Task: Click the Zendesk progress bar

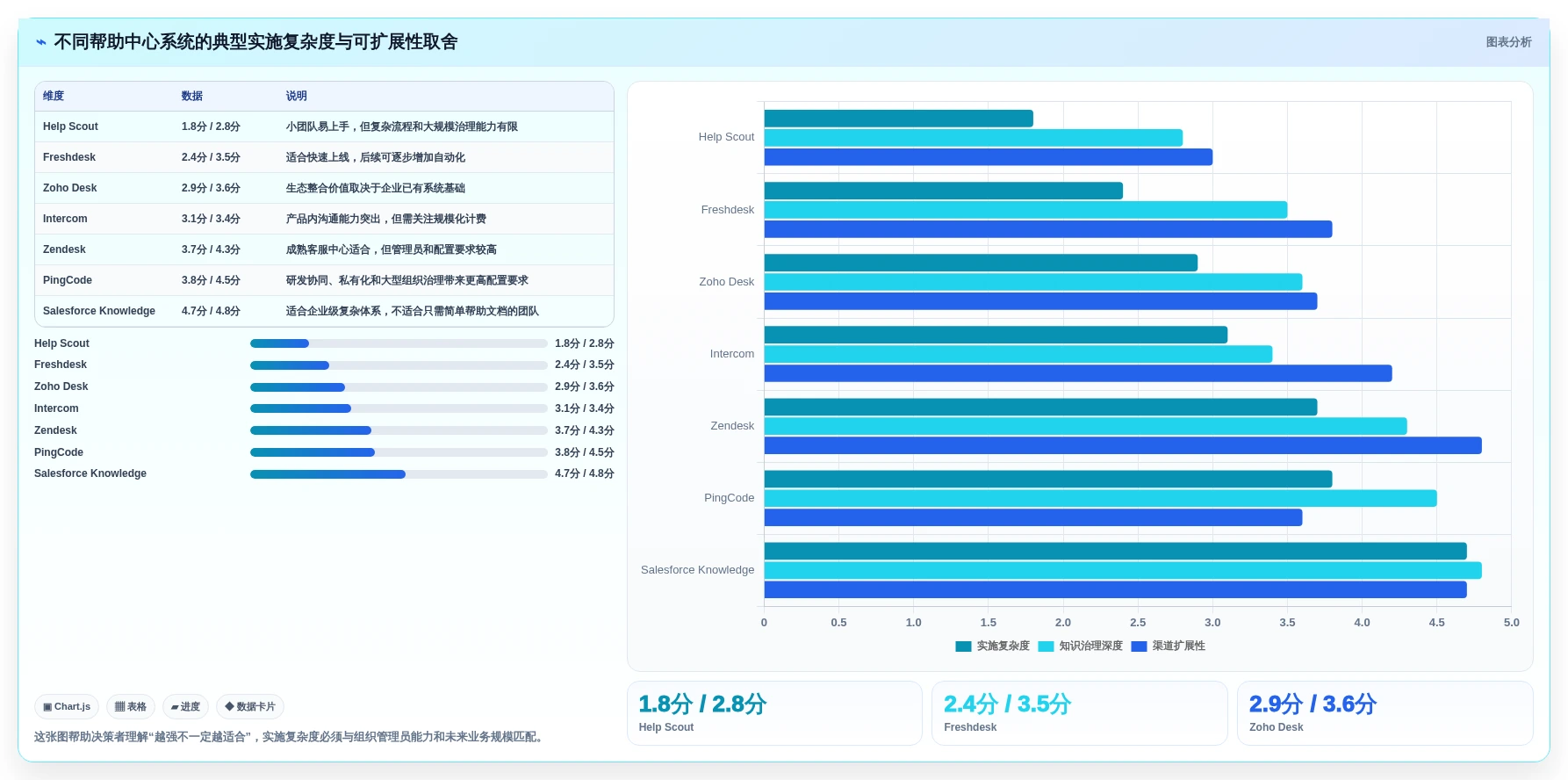Action: (x=399, y=430)
